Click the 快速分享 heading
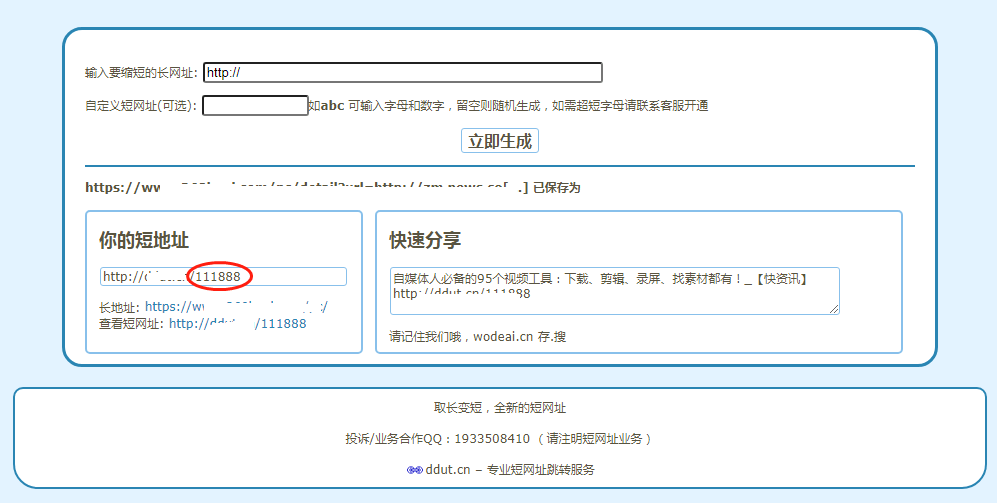 pyautogui.click(x=425, y=240)
